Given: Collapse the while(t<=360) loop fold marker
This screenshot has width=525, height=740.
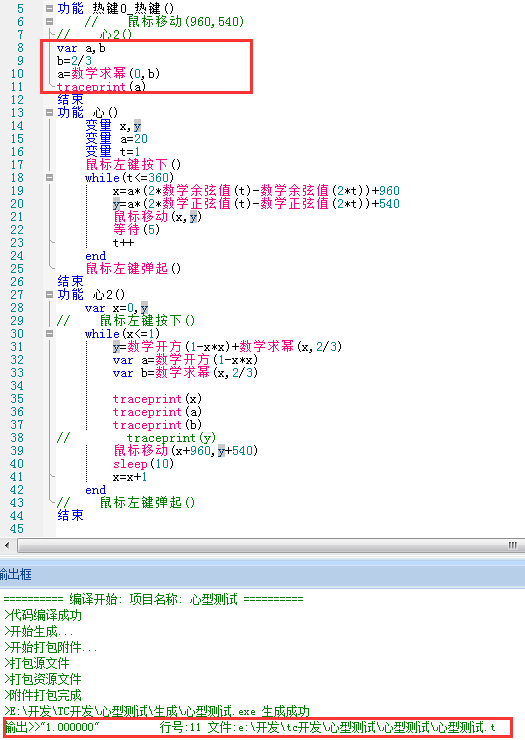Looking at the screenshot, I should click(49, 177).
